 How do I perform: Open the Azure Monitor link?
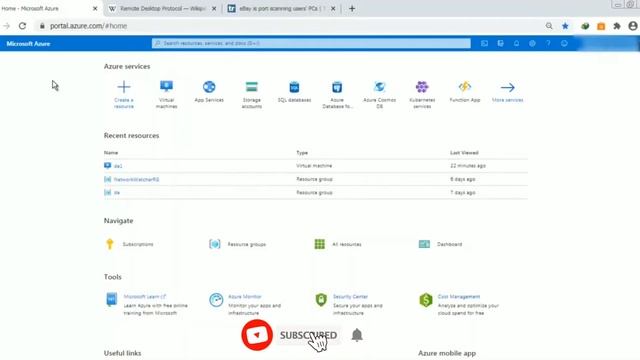pyautogui.click(x=244, y=297)
